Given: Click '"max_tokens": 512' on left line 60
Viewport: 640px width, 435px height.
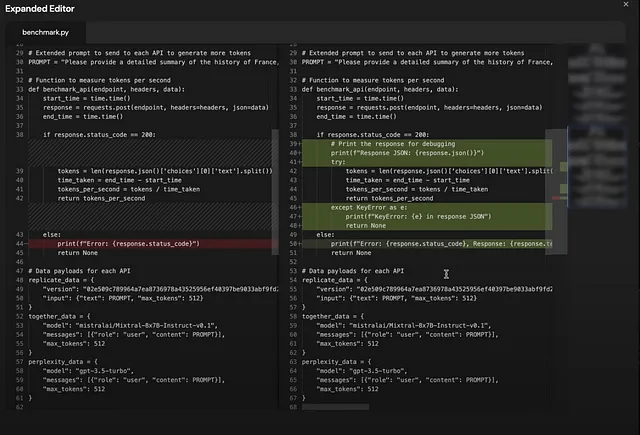Looking at the screenshot, I should pos(74,389).
